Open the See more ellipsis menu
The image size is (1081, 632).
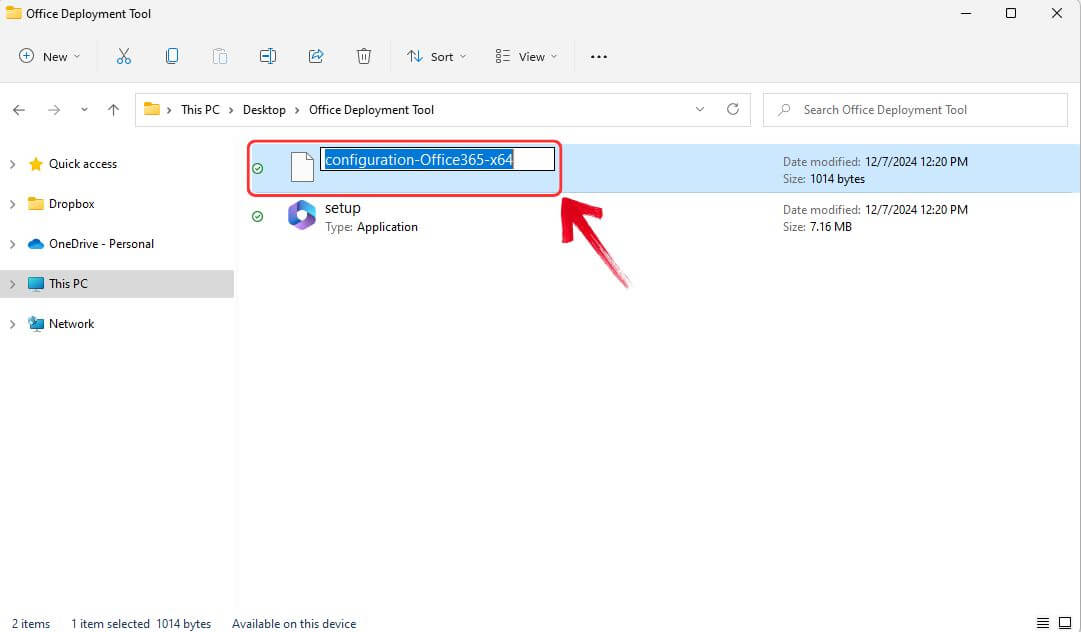point(598,57)
